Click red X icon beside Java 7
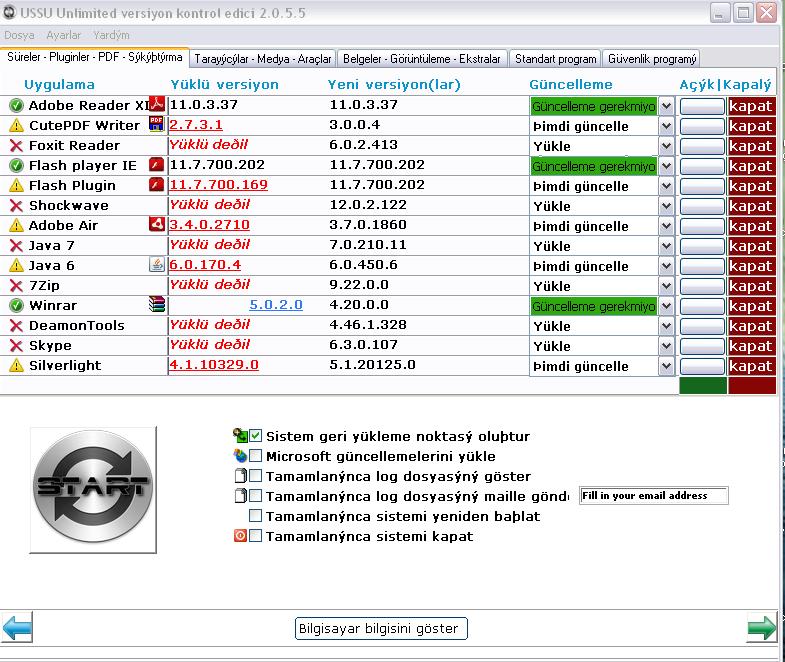The image size is (785, 662). tap(17, 246)
